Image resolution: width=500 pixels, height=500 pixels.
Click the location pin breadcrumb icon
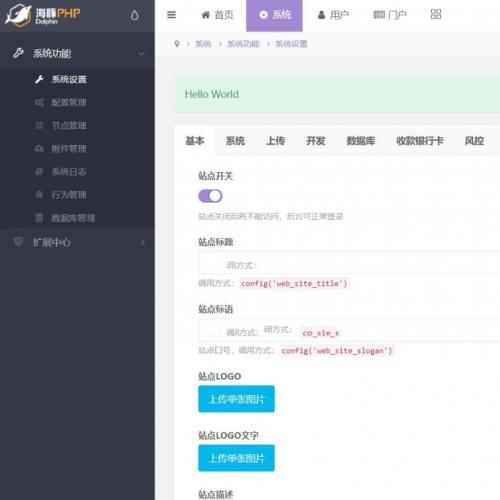tap(177, 44)
